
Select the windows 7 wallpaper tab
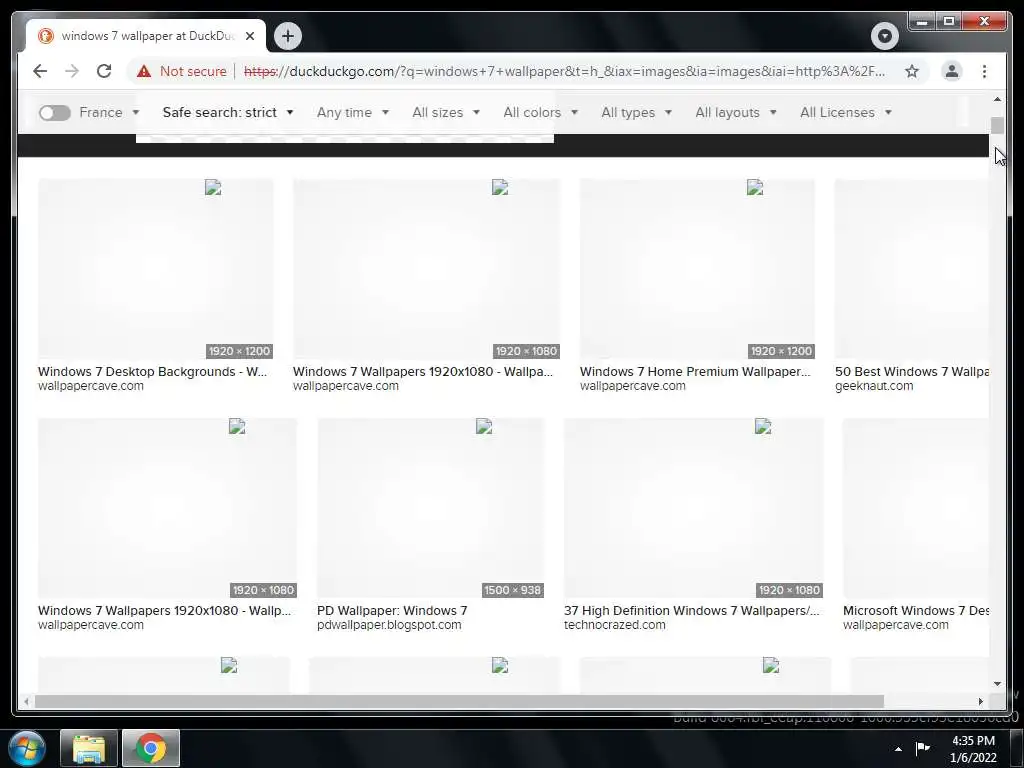coord(146,36)
